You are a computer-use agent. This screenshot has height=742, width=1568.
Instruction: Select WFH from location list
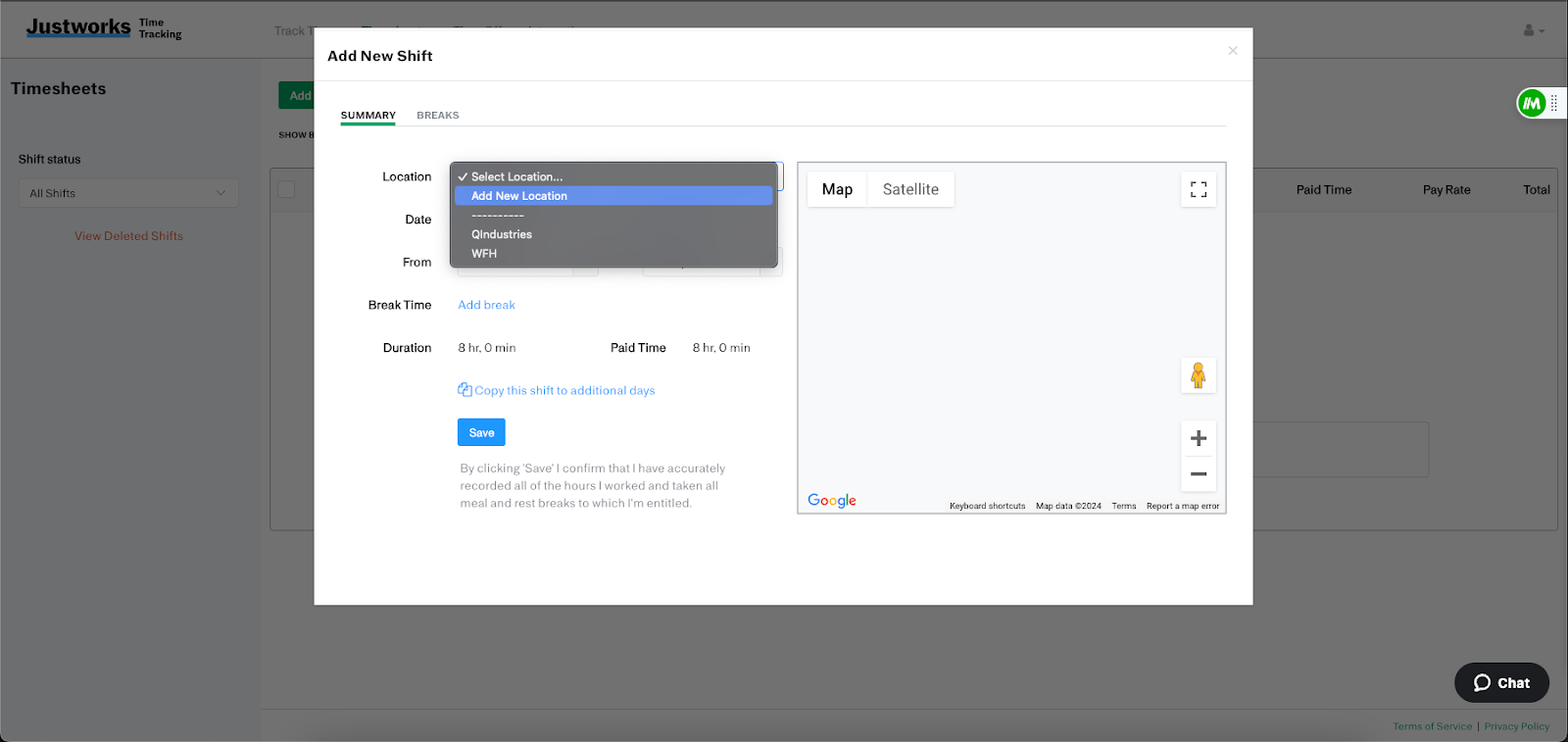[x=484, y=254]
